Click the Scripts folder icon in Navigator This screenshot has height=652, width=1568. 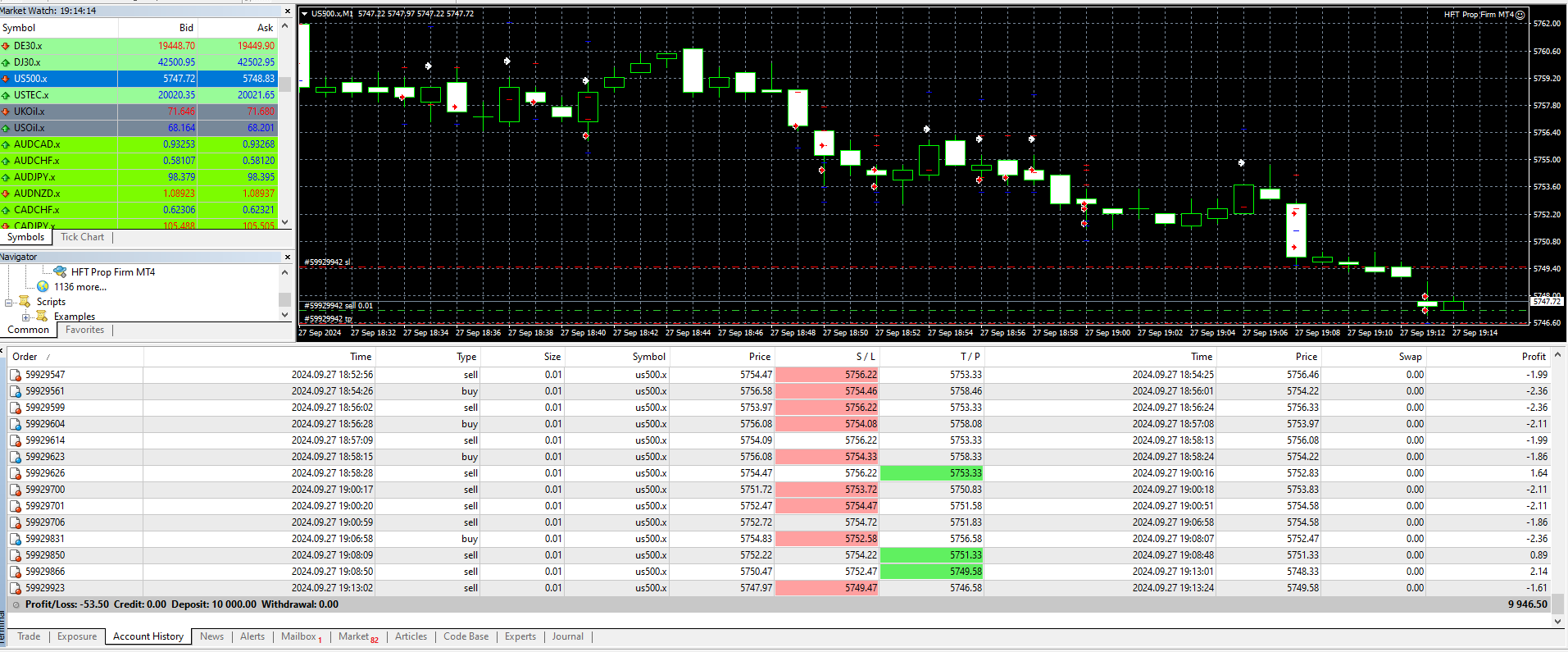pos(25,301)
